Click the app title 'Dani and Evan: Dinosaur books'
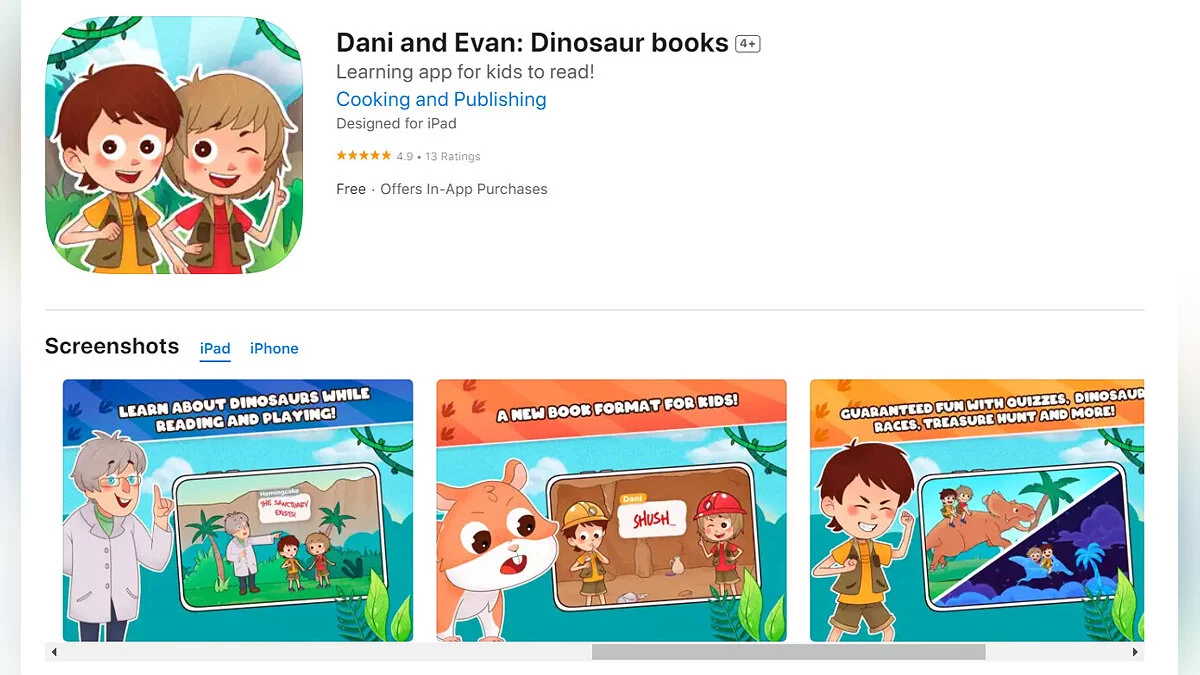Viewport: 1200px width, 675px height. click(x=532, y=43)
